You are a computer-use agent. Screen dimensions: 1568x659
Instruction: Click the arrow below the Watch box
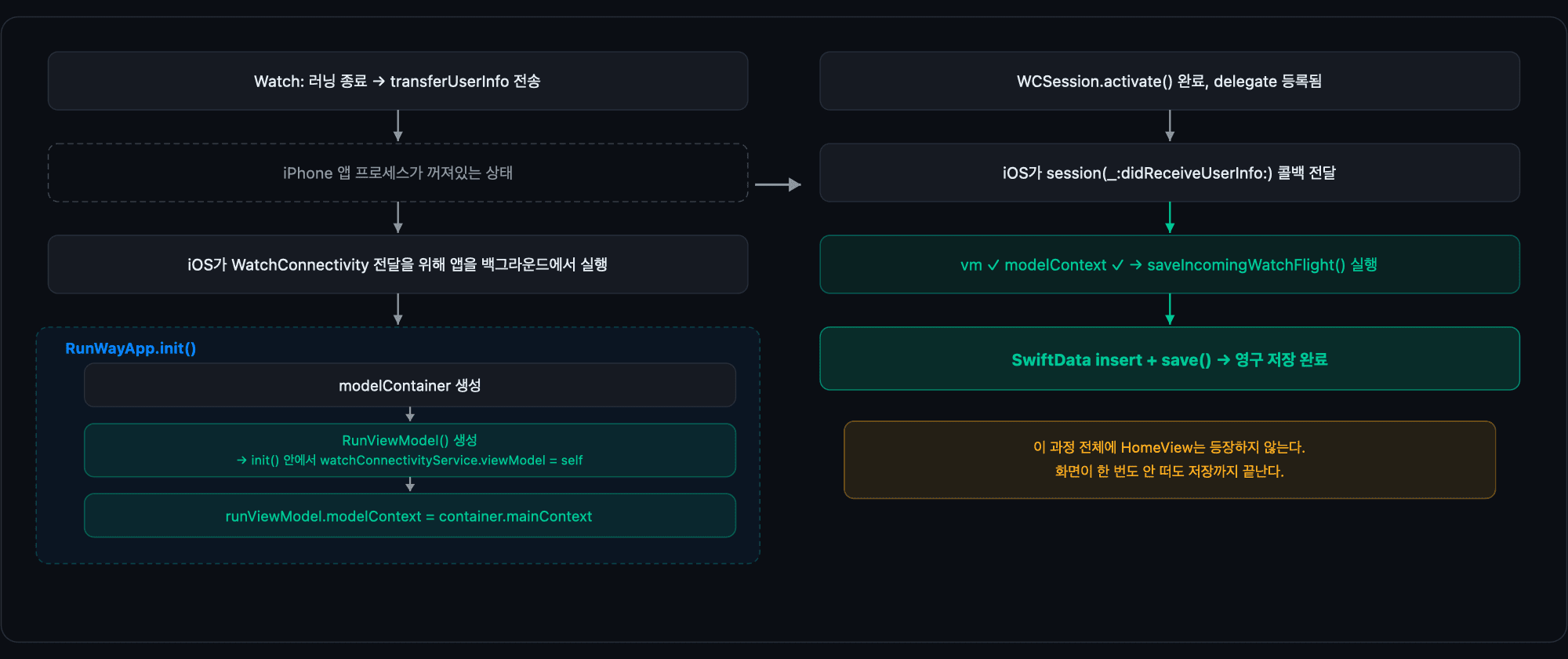(x=397, y=126)
